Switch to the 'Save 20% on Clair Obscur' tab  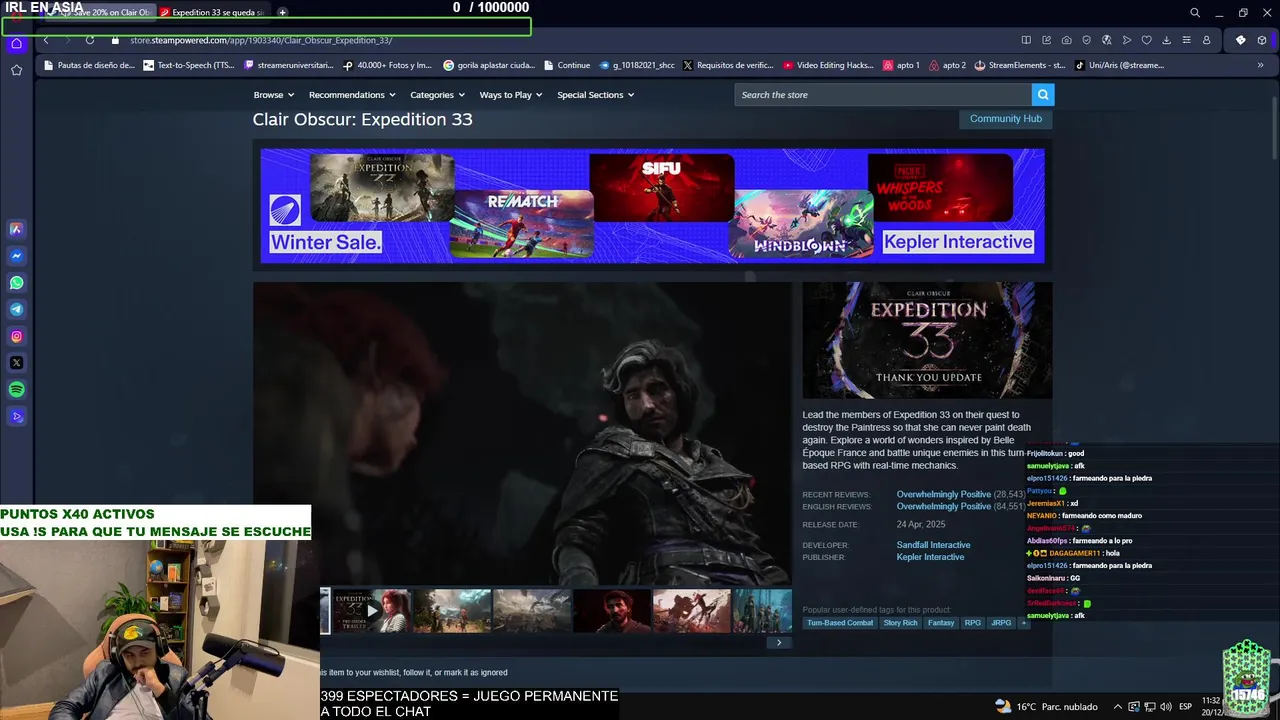(98, 13)
